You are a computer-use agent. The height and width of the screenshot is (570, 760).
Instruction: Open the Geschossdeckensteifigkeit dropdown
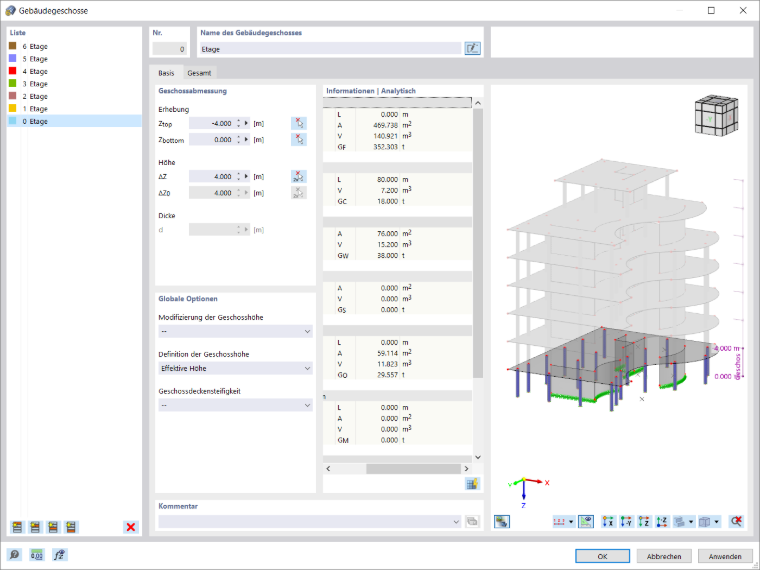point(236,405)
